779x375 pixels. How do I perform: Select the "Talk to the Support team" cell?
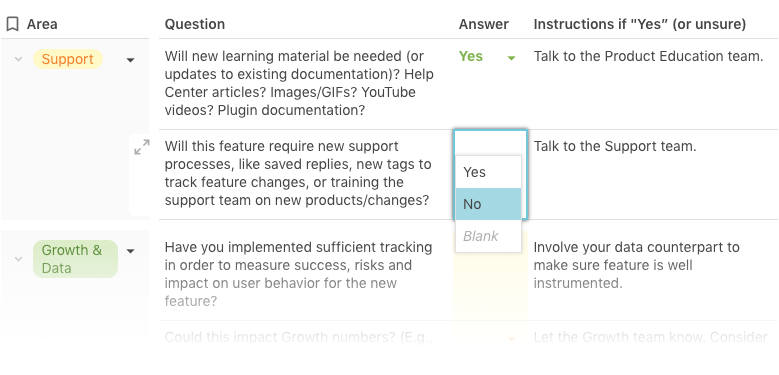tap(653, 174)
